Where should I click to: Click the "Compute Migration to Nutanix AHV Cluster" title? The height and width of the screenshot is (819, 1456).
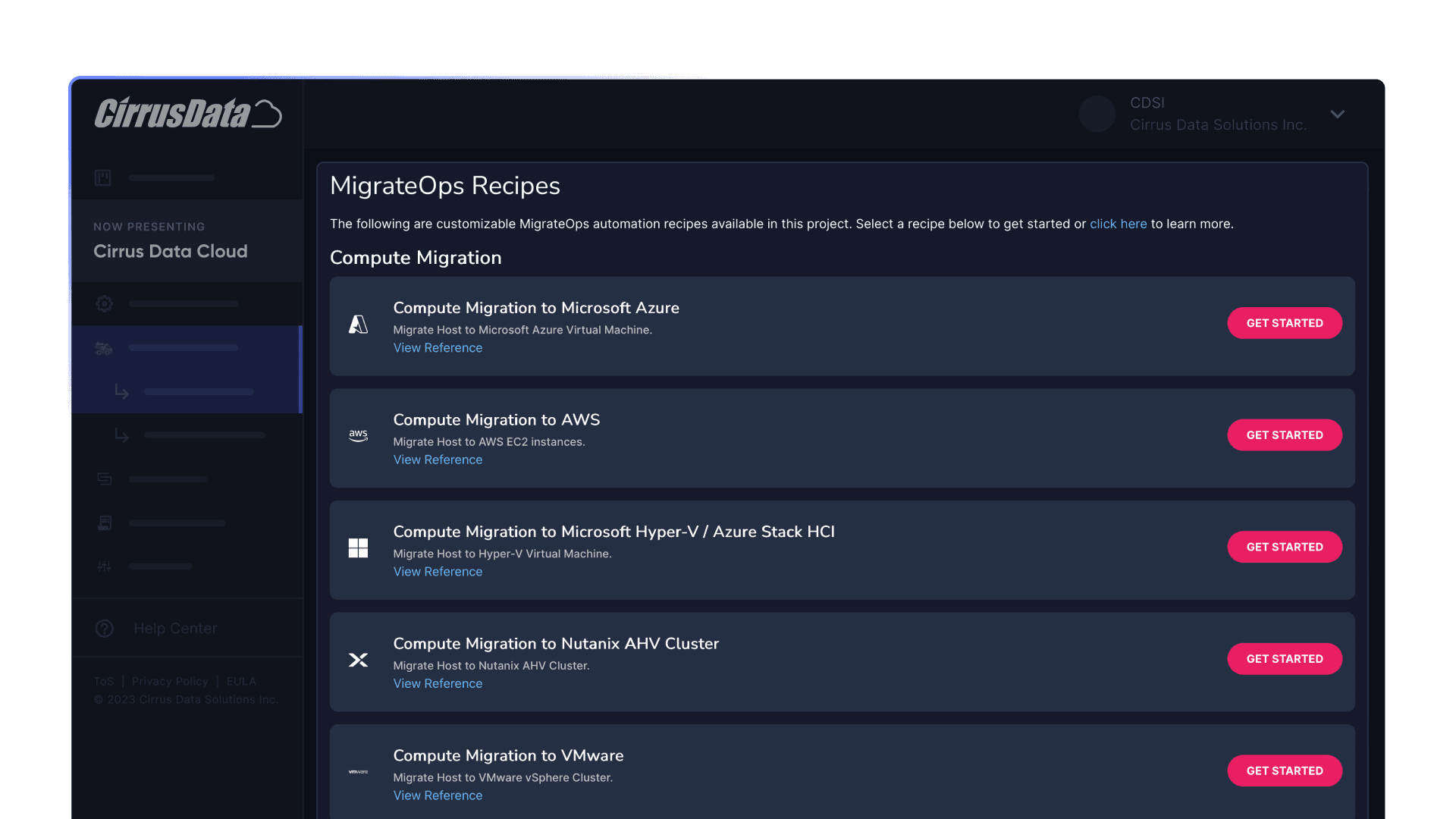click(x=556, y=643)
